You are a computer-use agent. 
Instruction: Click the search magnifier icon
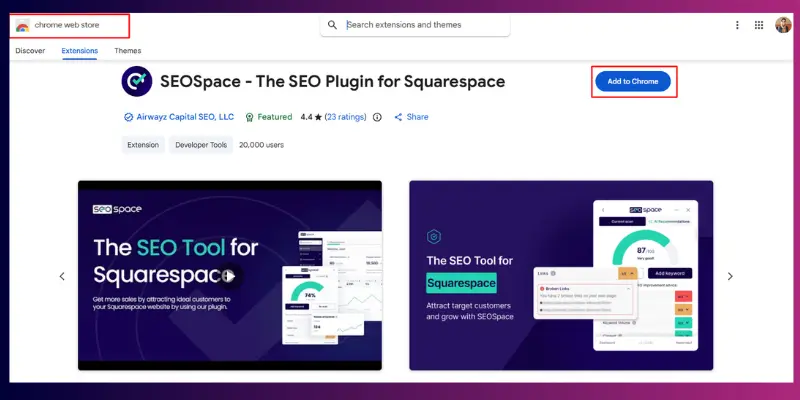tap(333, 25)
